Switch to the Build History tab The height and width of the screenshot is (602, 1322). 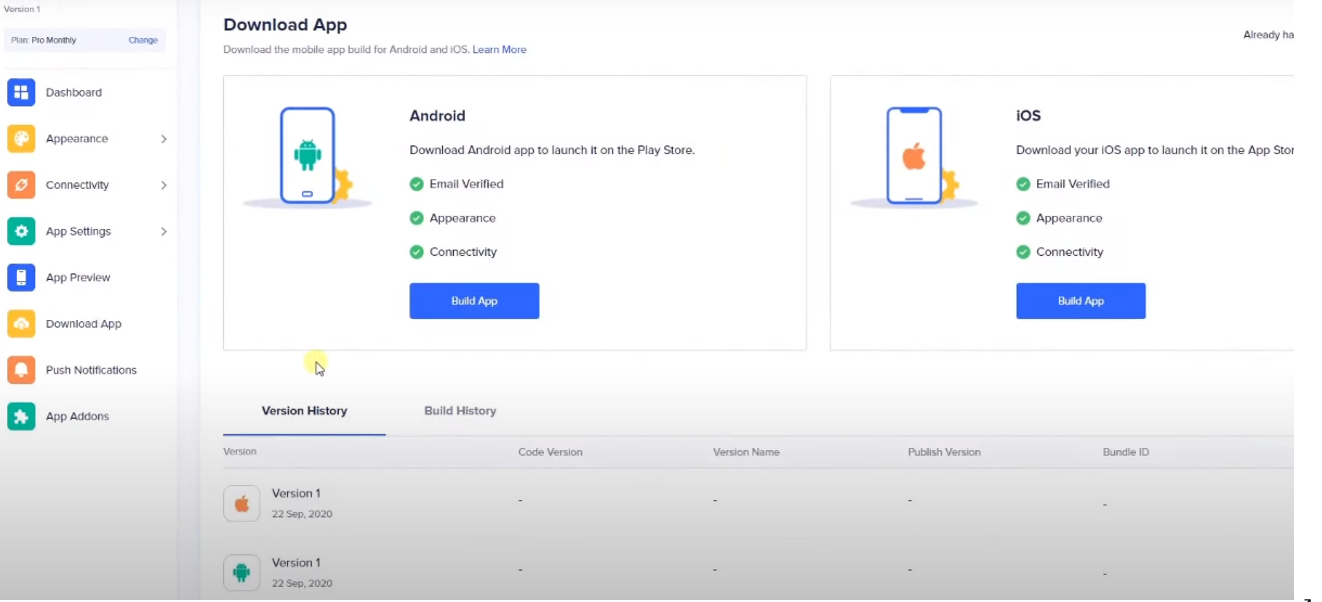[460, 411]
